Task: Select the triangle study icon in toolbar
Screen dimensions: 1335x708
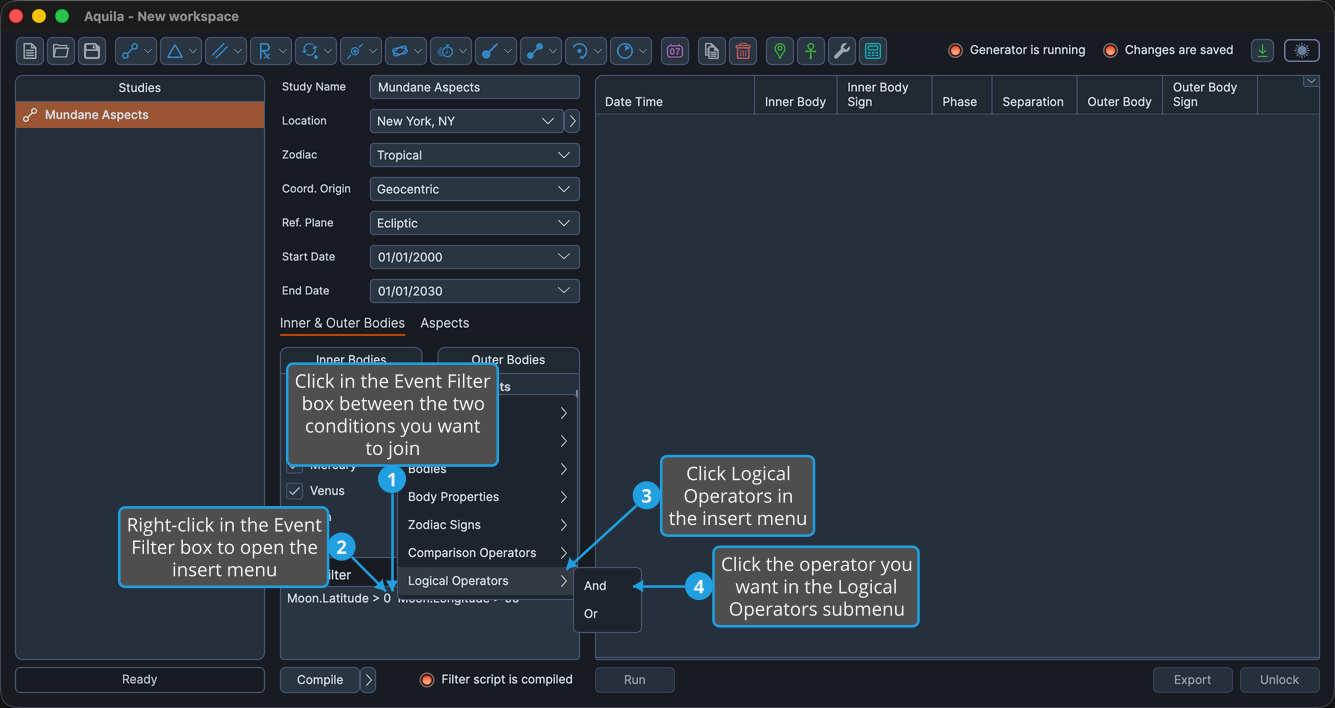Action: (x=174, y=51)
